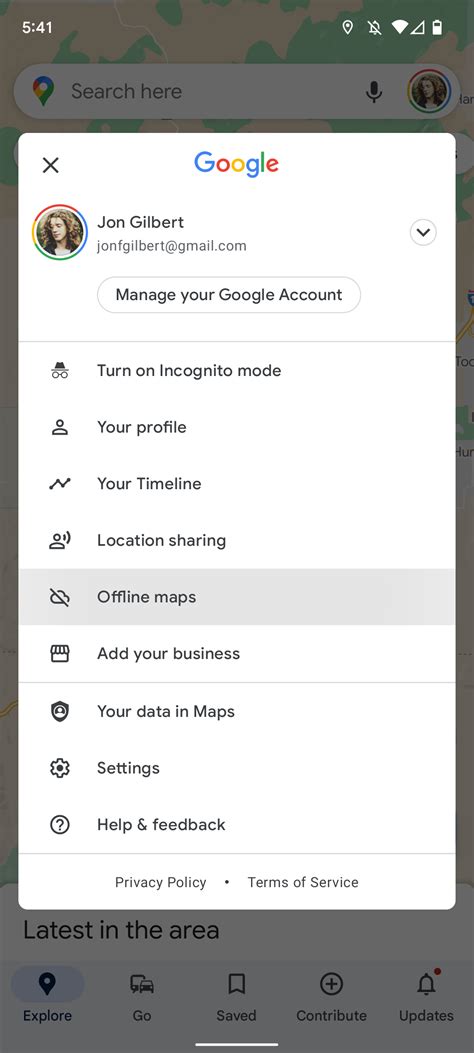Tap the Your profile person icon
Screen dimensions: 474x1053
pos(60,427)
